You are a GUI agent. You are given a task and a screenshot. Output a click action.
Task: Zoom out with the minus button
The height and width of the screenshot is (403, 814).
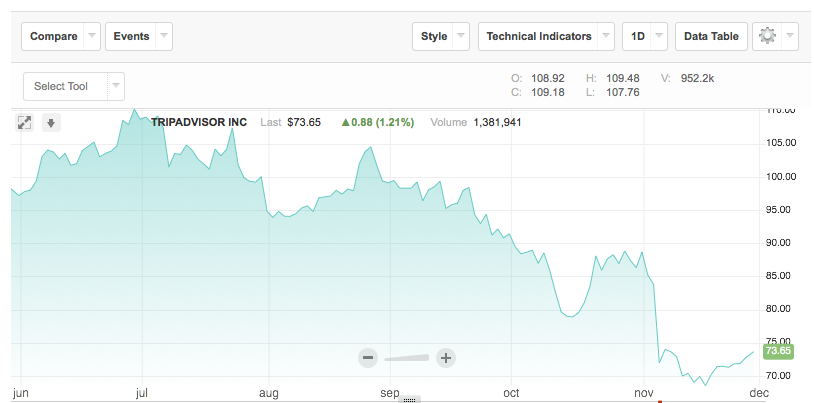(x=368, y=357)
